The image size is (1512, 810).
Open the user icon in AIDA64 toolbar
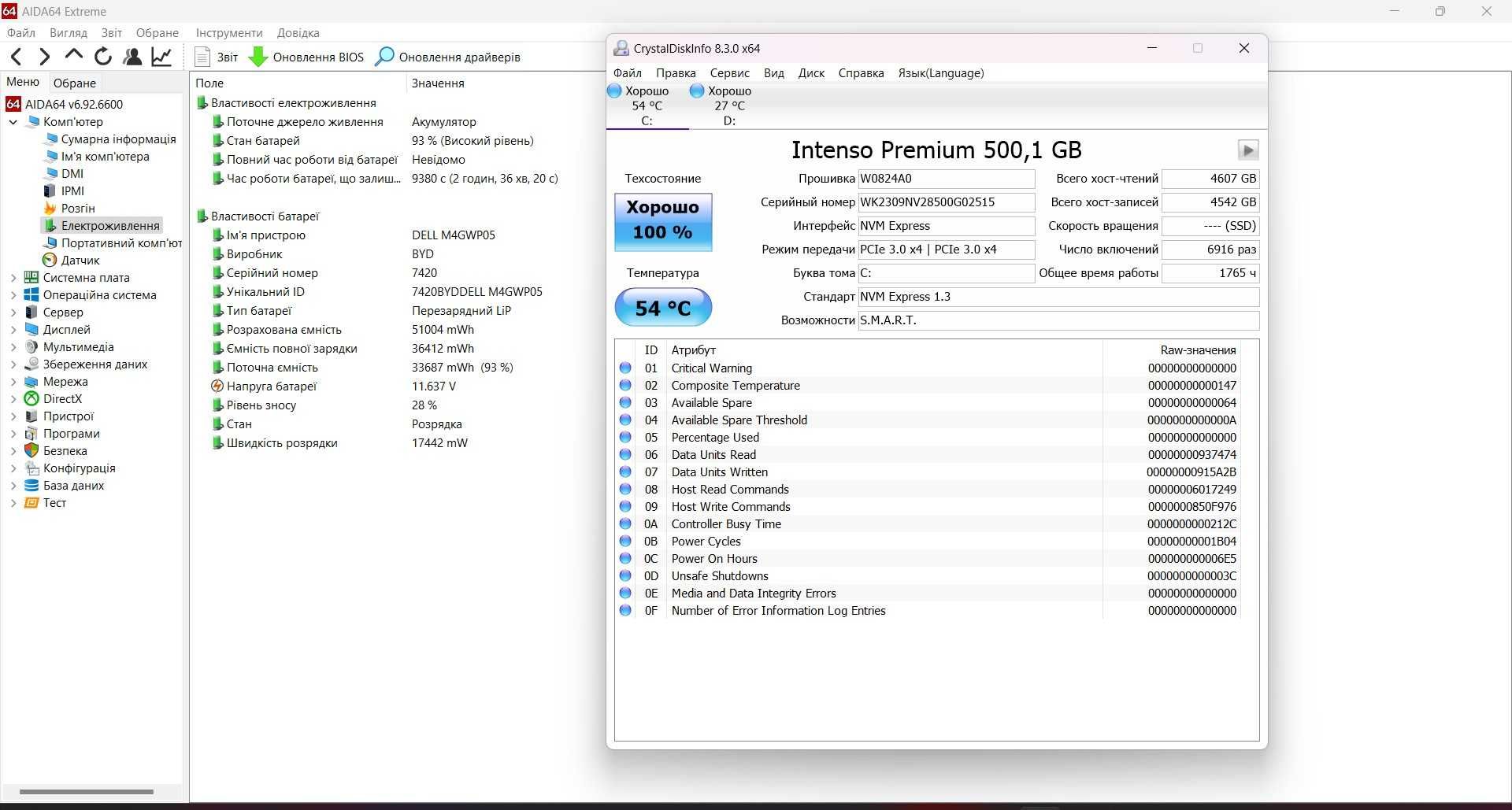132,57
